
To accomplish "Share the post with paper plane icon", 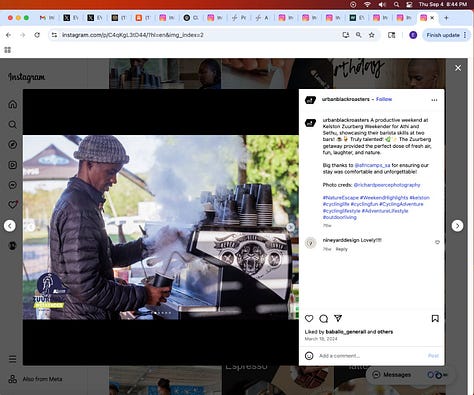I will point(338,318).
